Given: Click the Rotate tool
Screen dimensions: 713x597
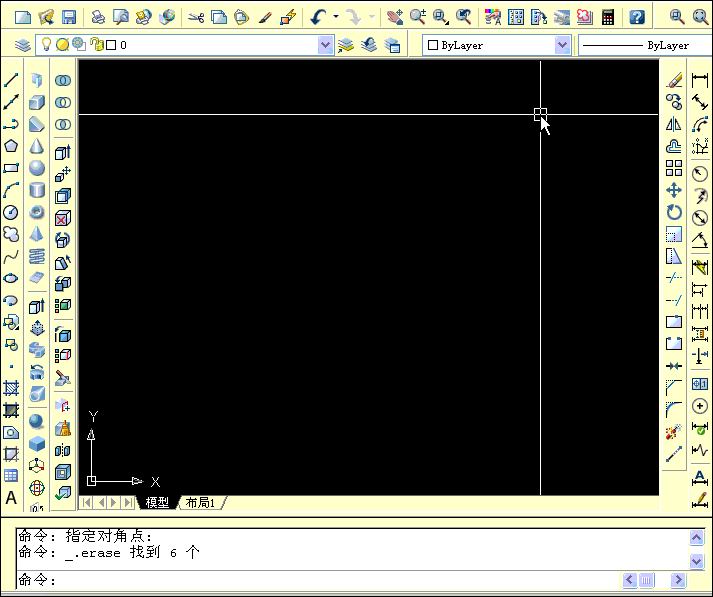Looking at the screenshot, I should point(674,212).
